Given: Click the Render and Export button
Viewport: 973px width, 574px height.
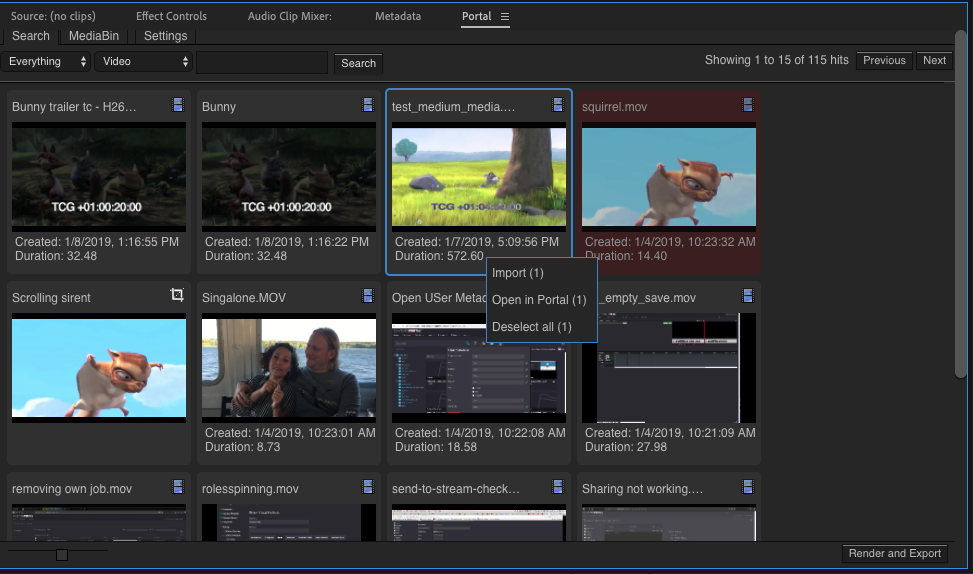Looking at the screenshot, I should [894, 554].
